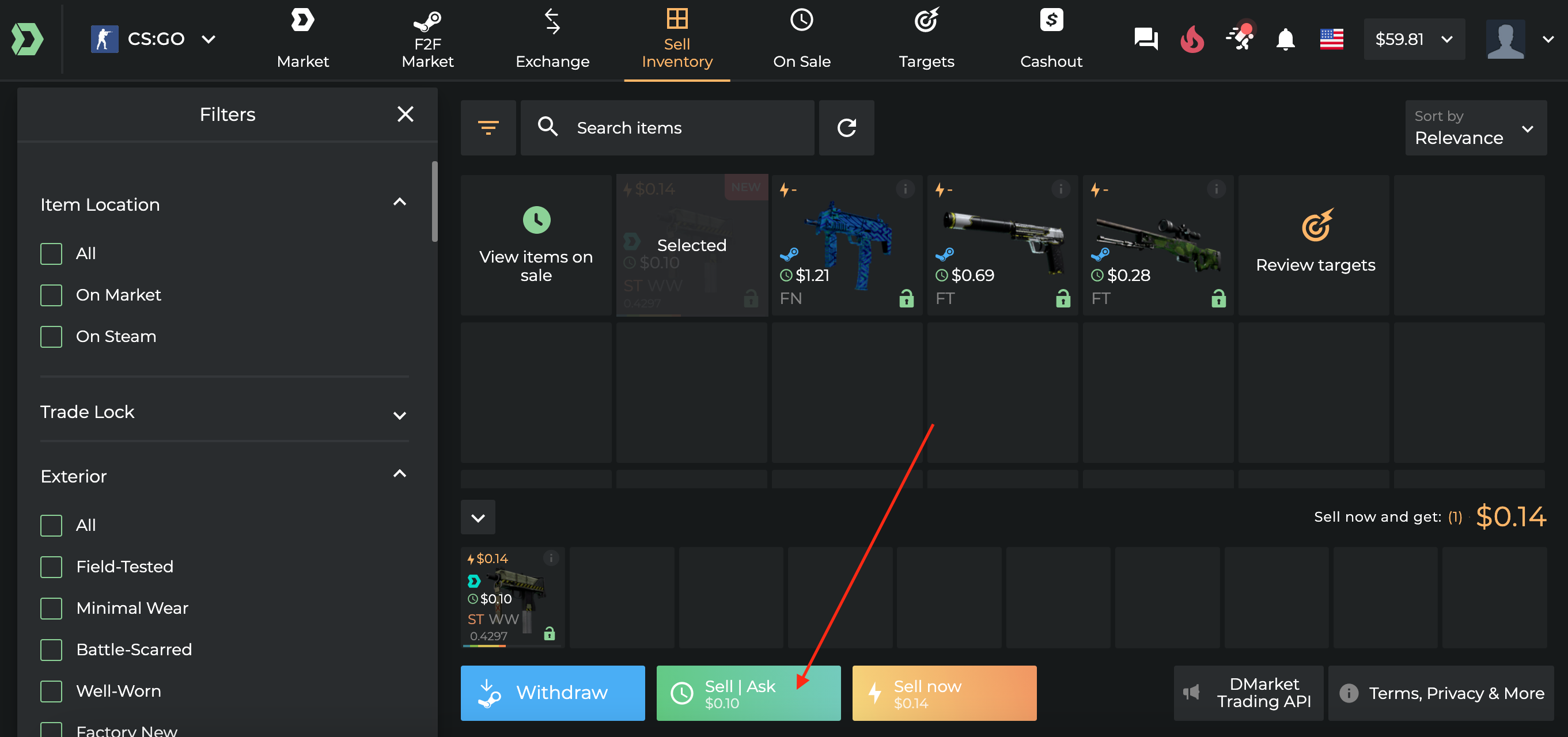The height and width of the screenshot is (737, 1568).
Task: Check the Exterior All checkbox
Action: point(51,525)
